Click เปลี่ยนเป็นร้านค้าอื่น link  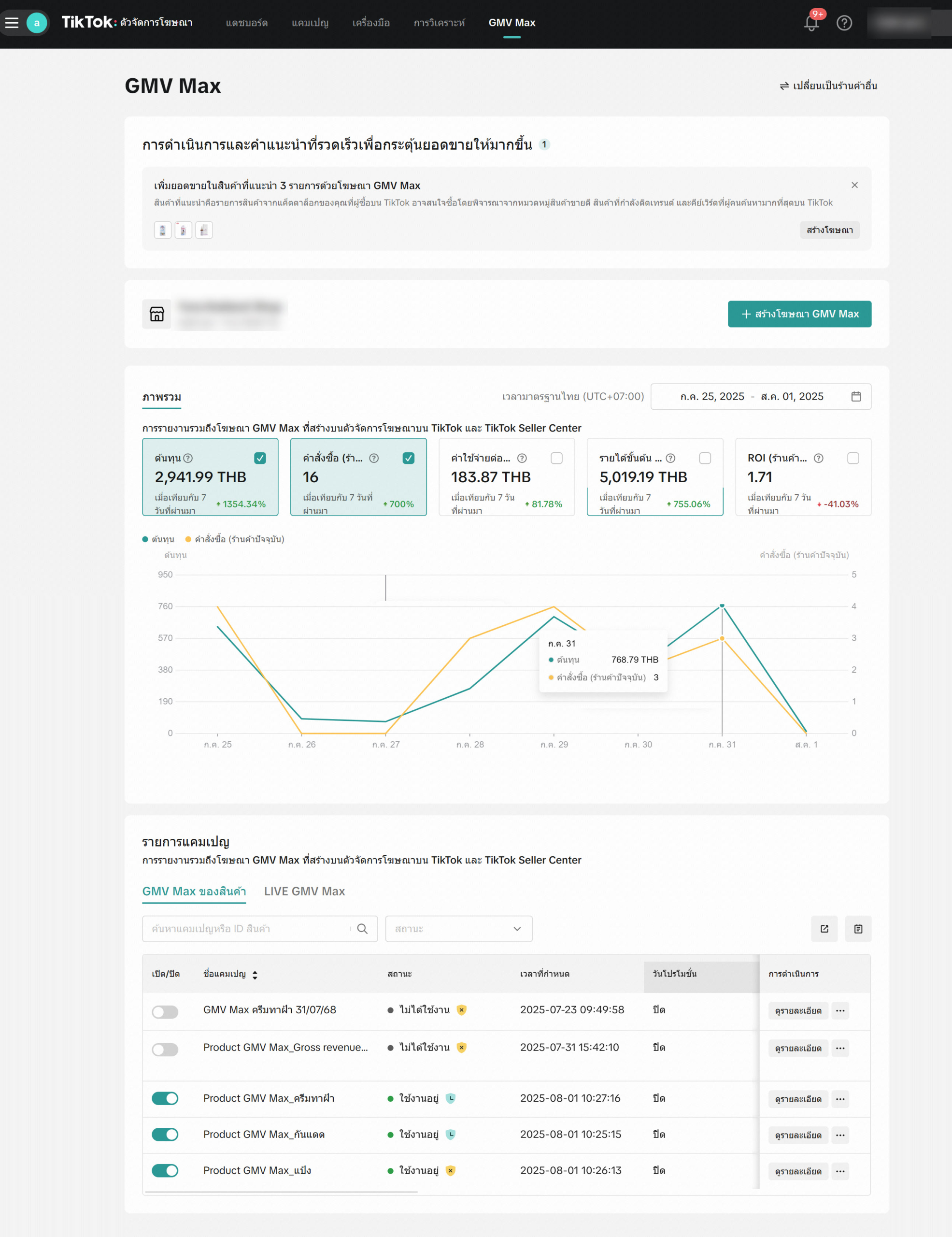pyautogui.click(x=828, y=86)
